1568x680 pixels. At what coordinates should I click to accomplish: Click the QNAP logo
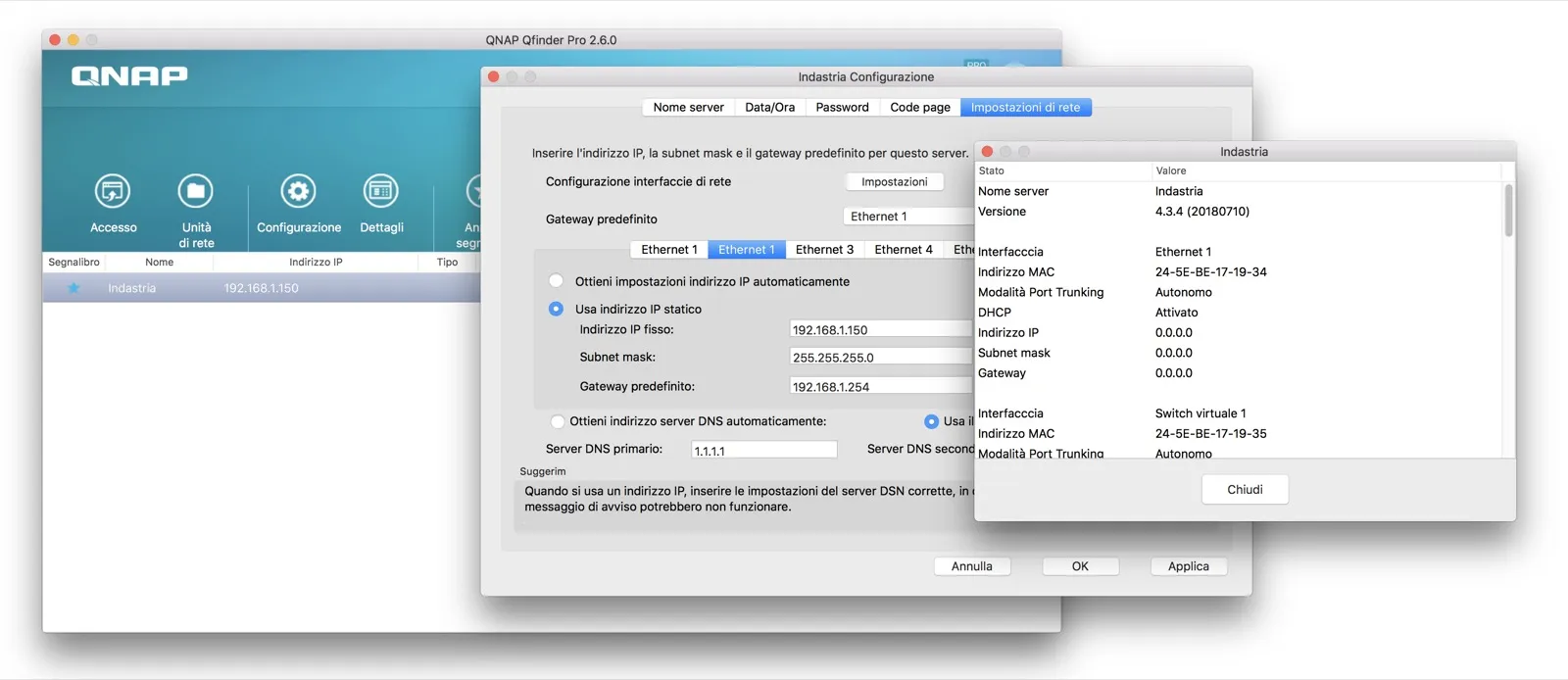point(129,76)
